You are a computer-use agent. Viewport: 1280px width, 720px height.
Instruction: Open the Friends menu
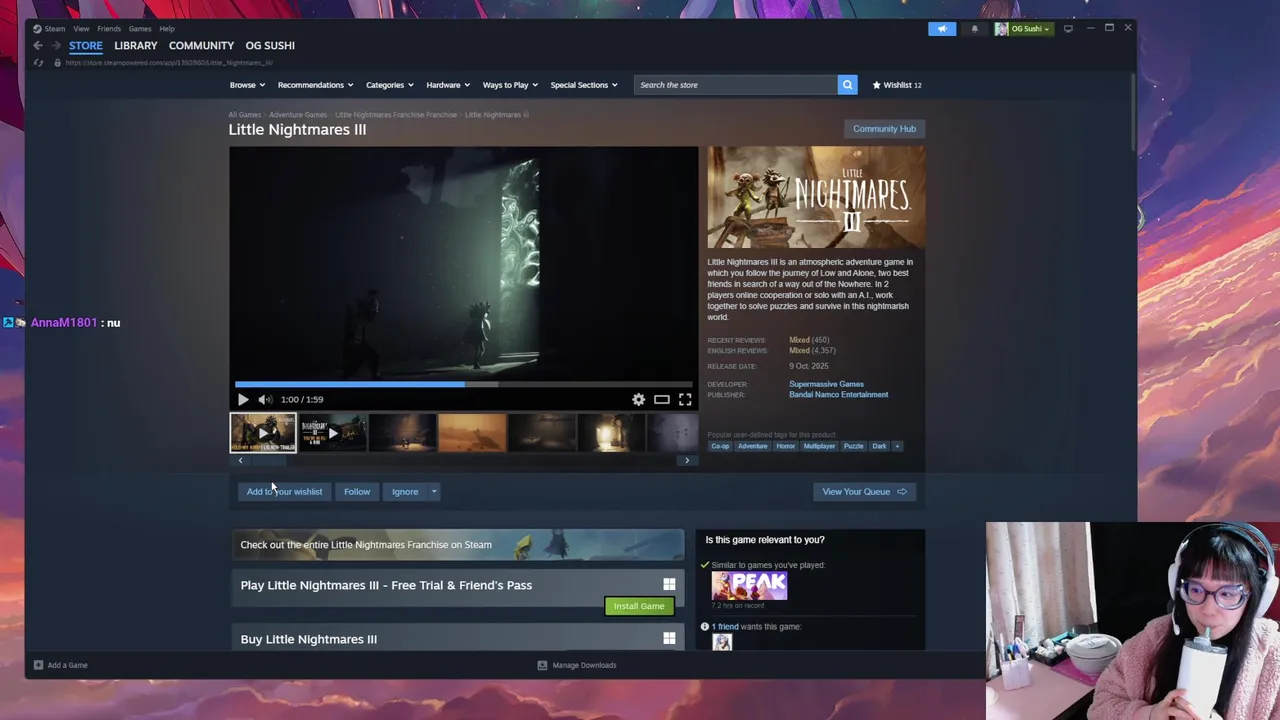[109, 28]
